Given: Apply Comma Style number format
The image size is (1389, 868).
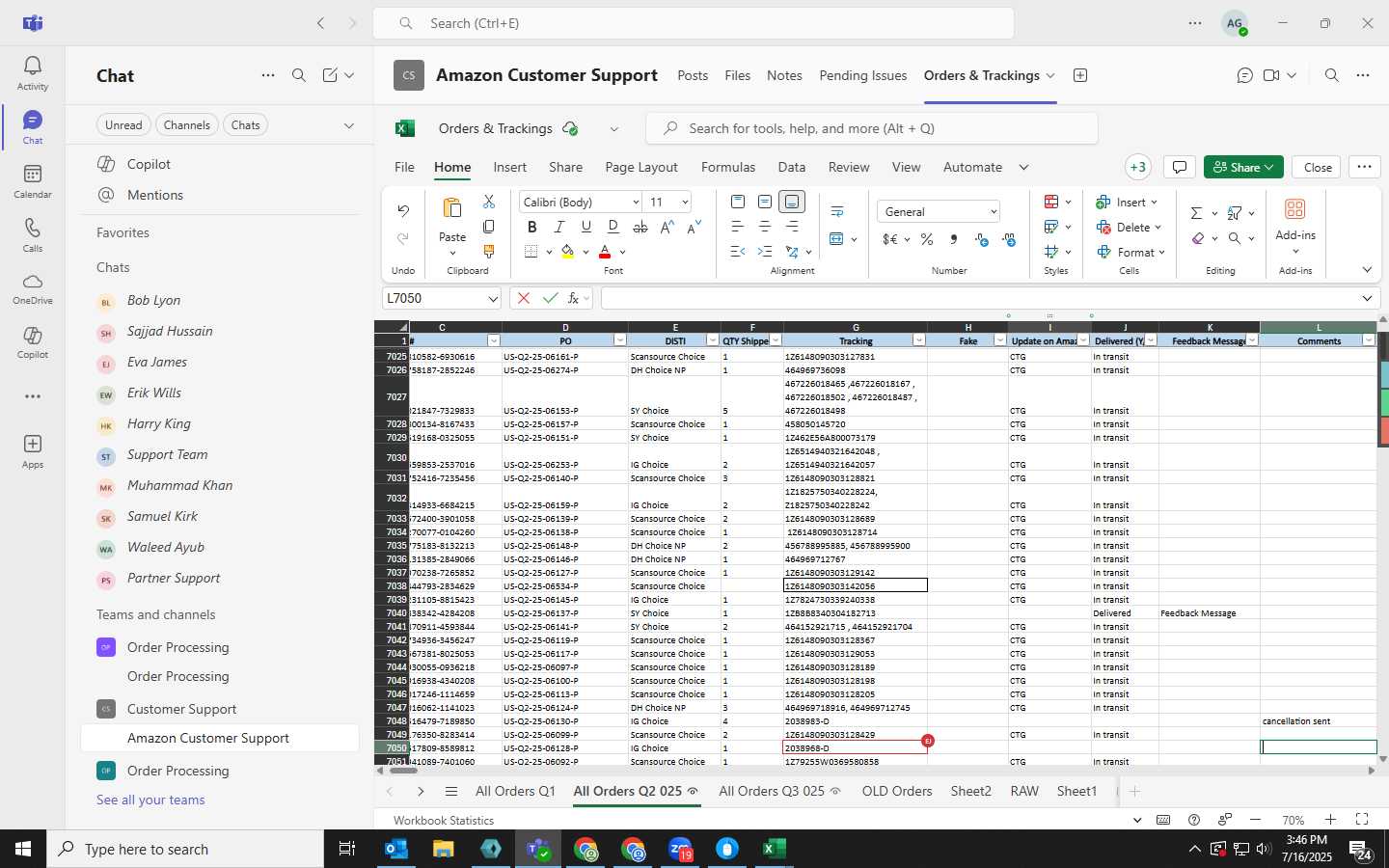Looking at the screenshot, I should coord(953,239).
